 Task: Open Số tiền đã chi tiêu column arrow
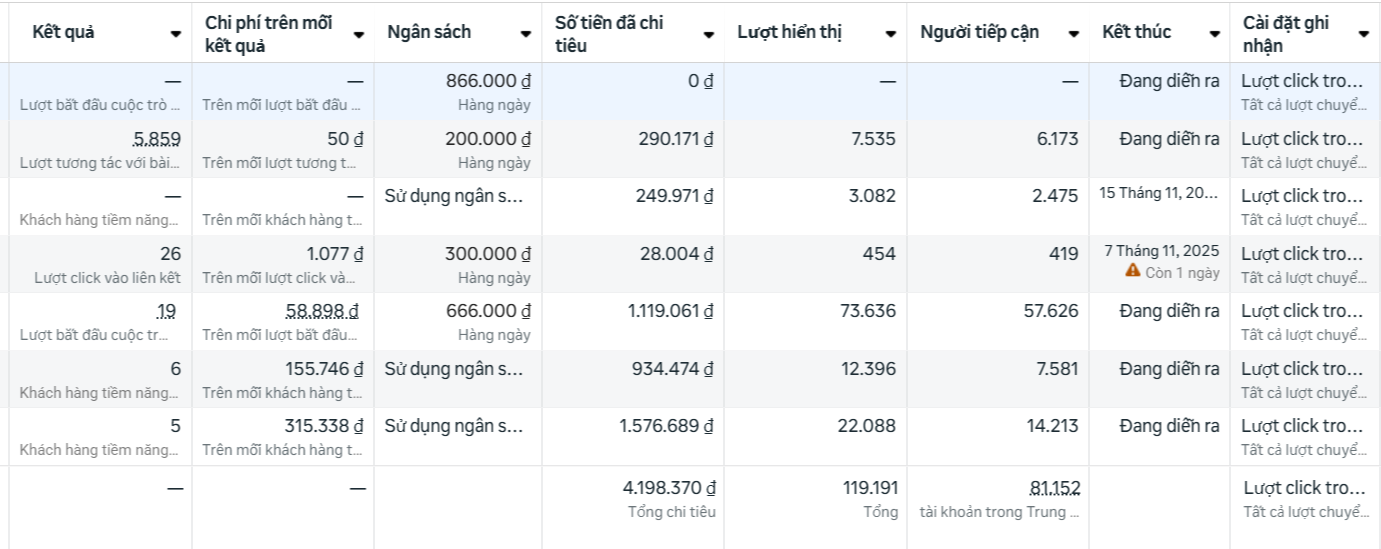(709, 34)
